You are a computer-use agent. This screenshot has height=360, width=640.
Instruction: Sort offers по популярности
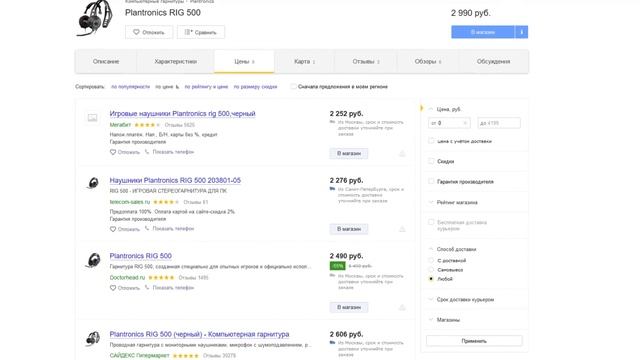pos(130,87)
